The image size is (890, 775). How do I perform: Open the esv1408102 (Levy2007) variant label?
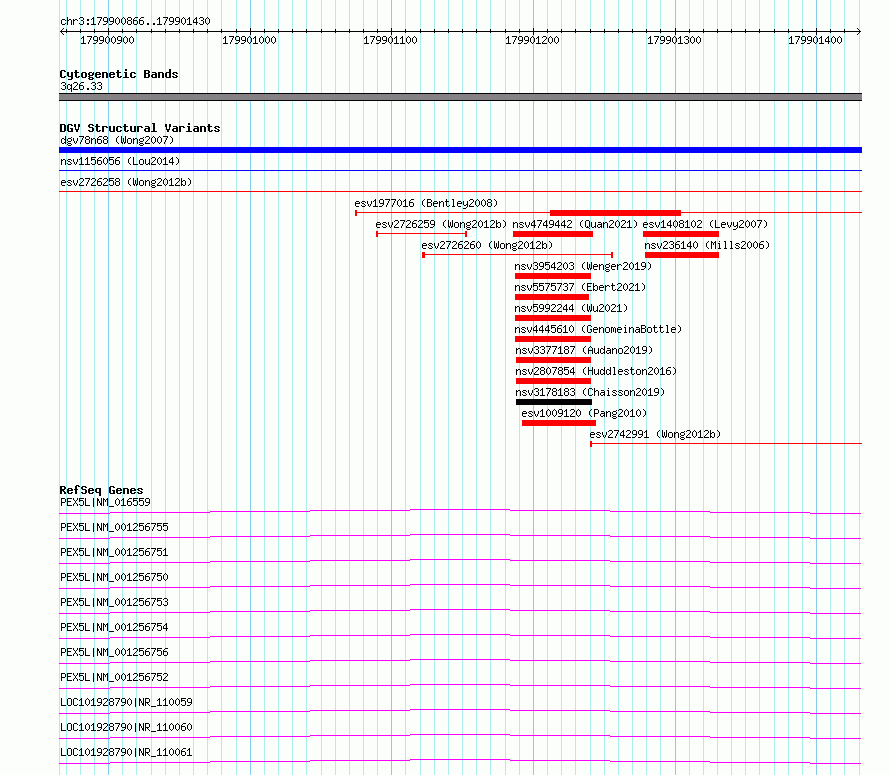click(x=705, y=224)
